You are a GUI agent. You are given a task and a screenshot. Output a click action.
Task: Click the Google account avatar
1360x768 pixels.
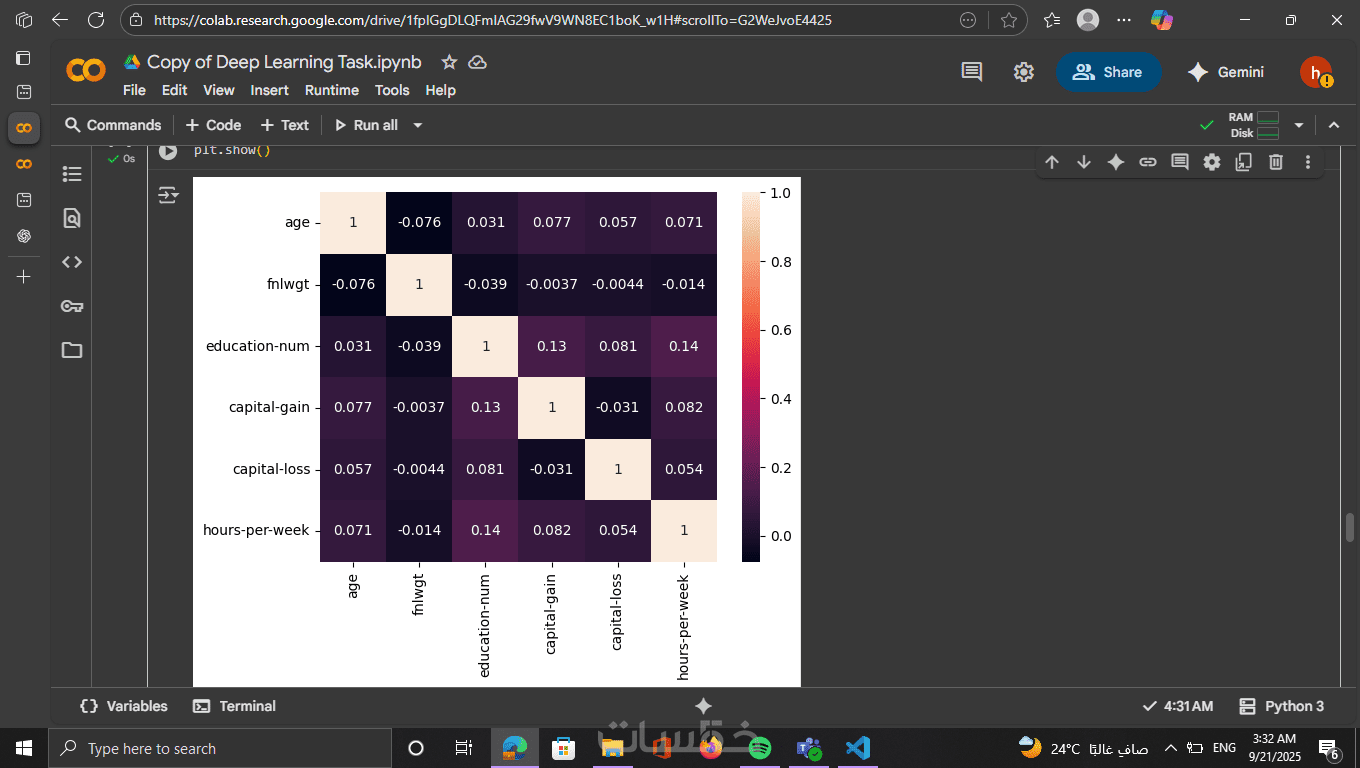[x=1316, y=72]
